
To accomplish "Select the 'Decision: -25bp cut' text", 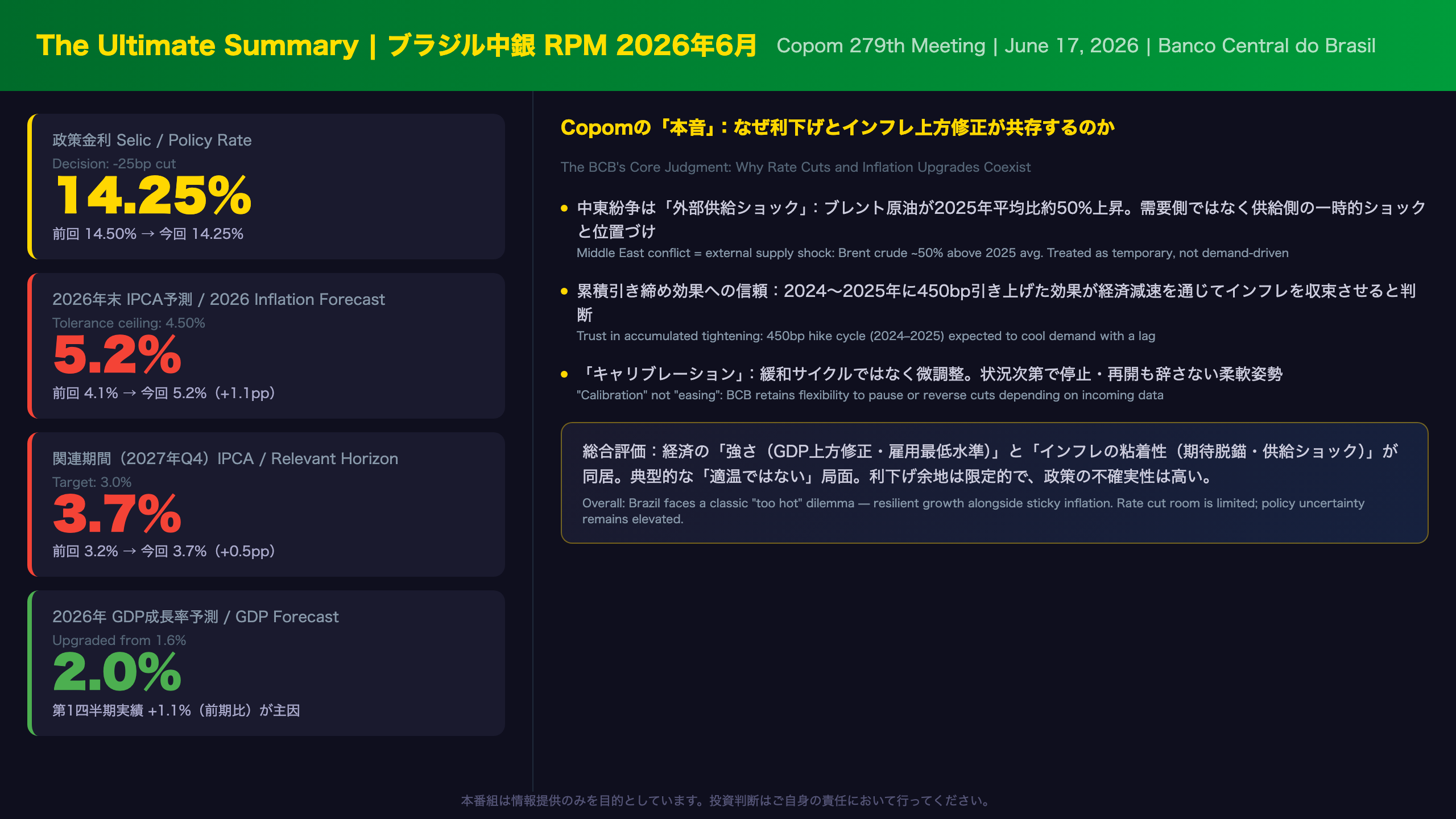I will [114, 164].
